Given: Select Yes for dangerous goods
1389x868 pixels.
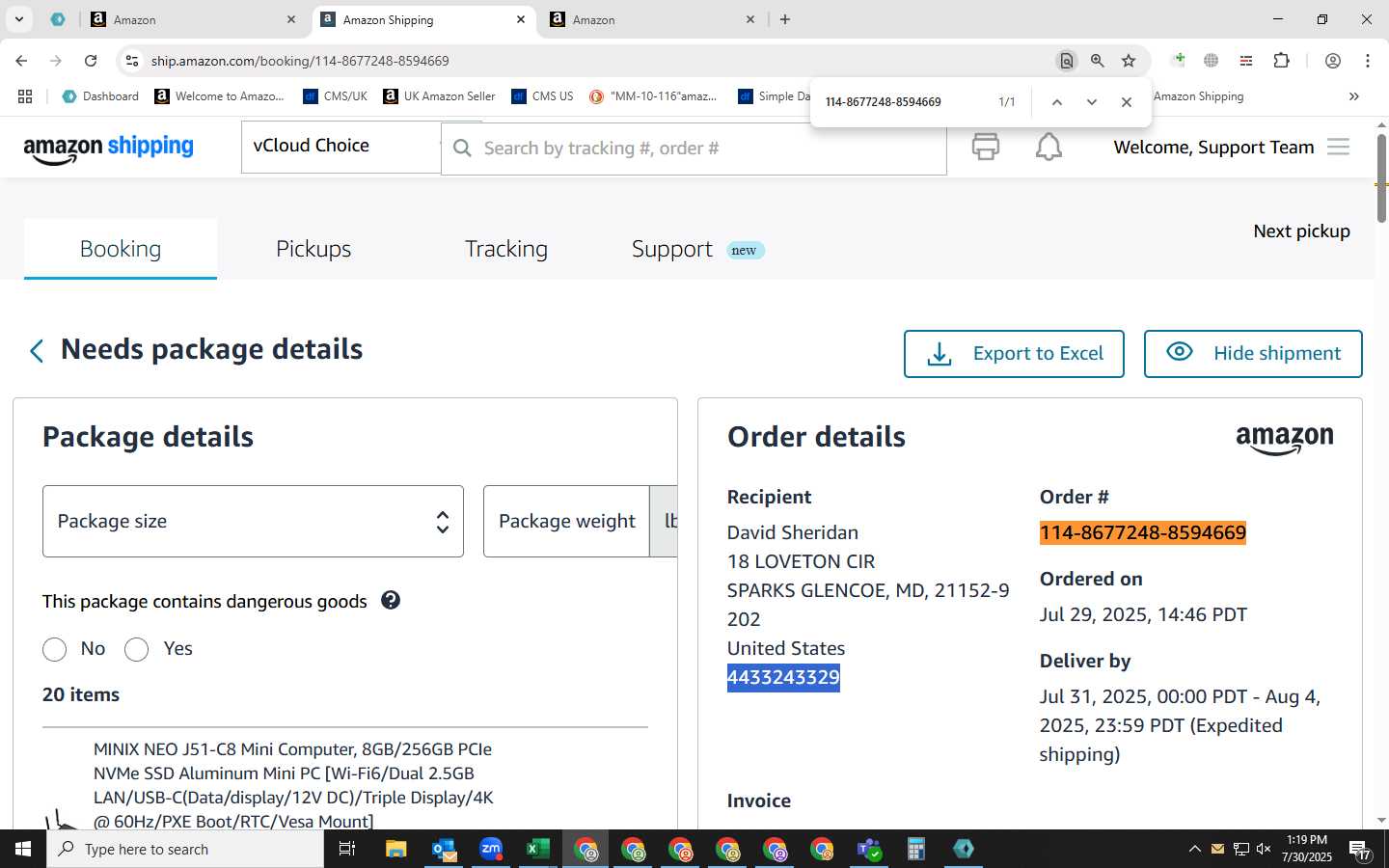Looking at the screenshot, I should coord(137,649).
